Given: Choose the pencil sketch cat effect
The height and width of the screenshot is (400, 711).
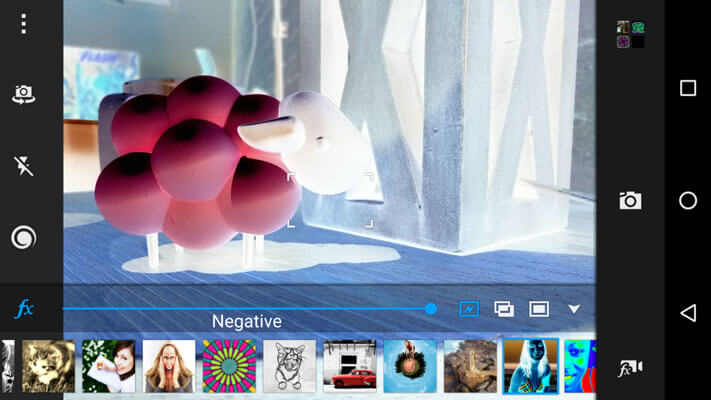Looking at the screenshot, I should coord(289,366).
